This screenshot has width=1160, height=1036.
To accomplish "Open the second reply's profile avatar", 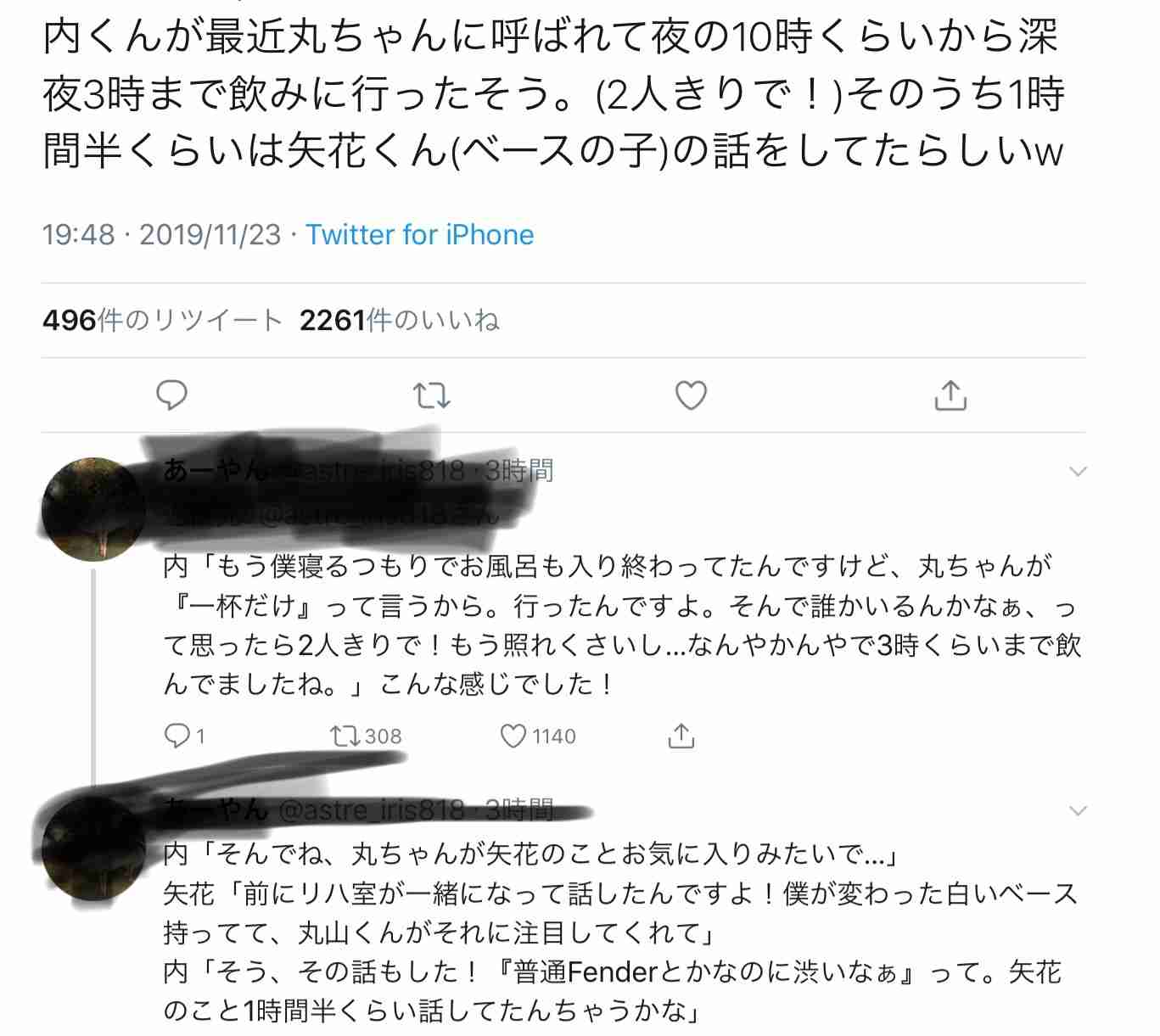I will tap(93, 848).
